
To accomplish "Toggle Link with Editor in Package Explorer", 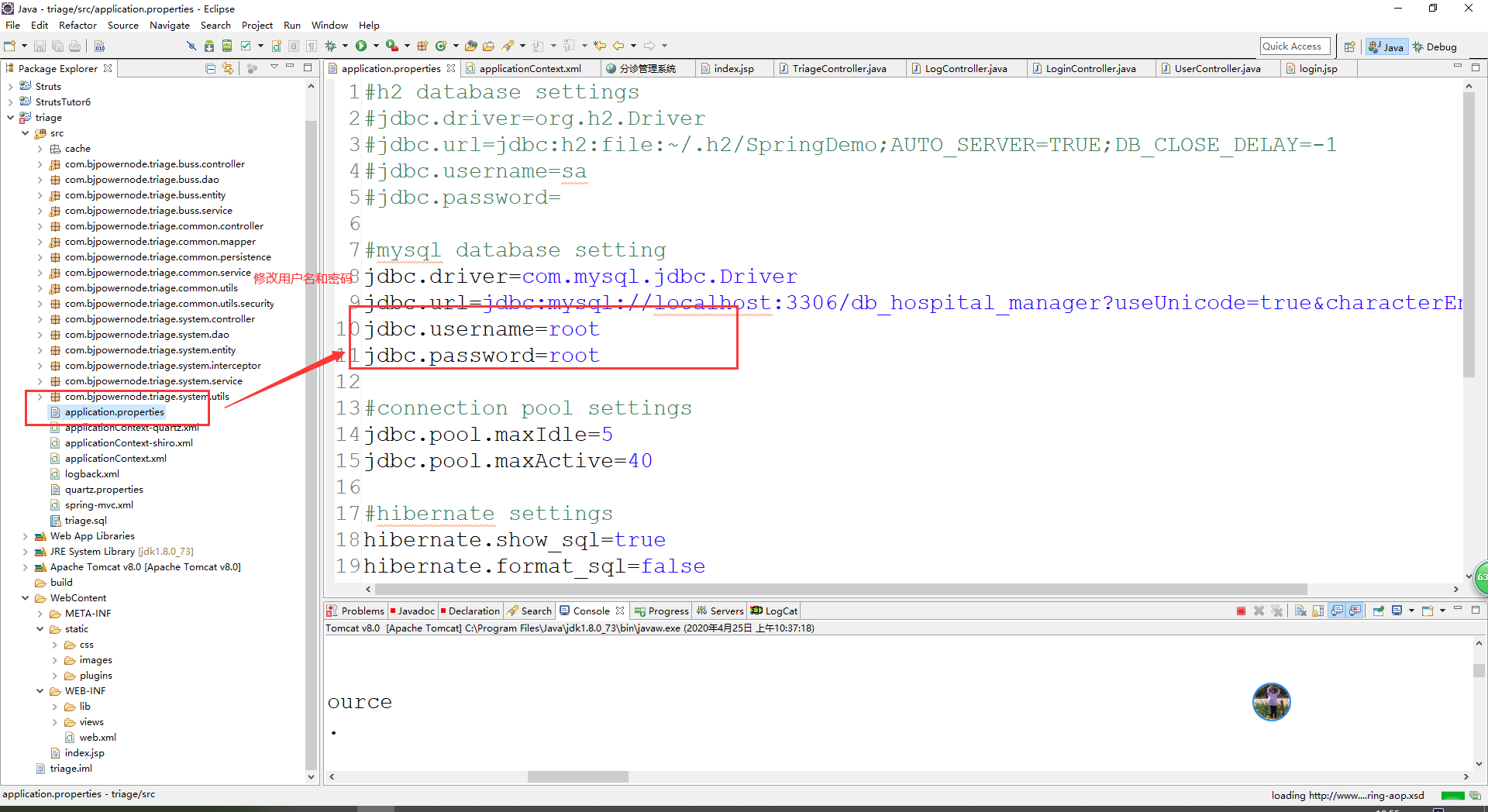I will (228, 68).
